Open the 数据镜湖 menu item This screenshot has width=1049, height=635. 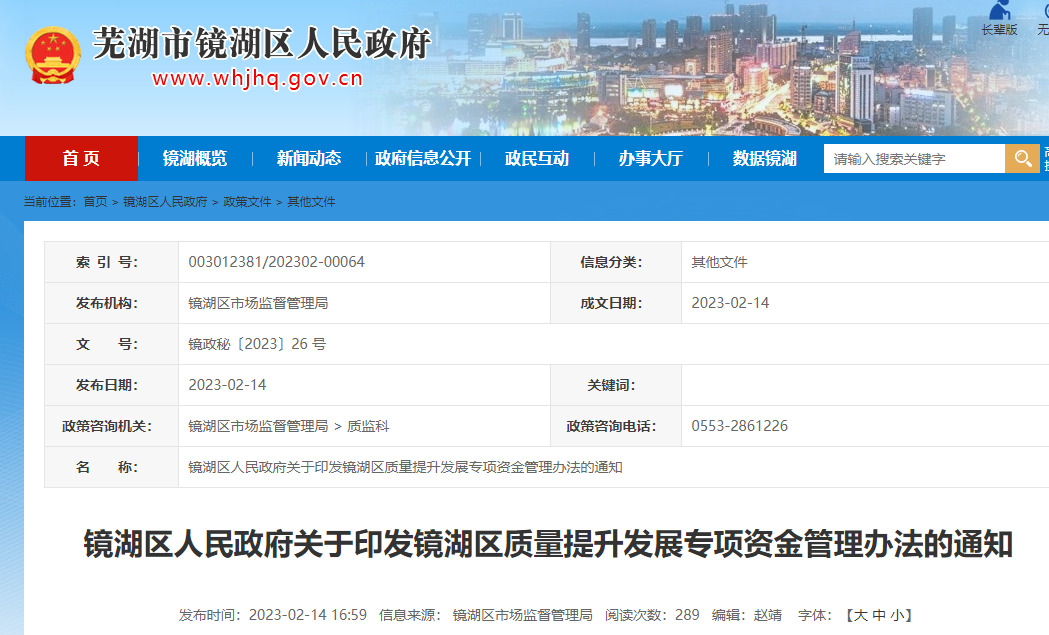tap(764, 158)
